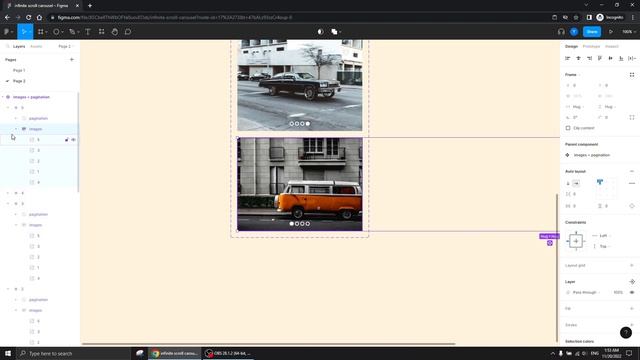Collapse the Images + pagination component
Image resolution: width=640 pixels, height=360 pixels.
pos(3,97)
